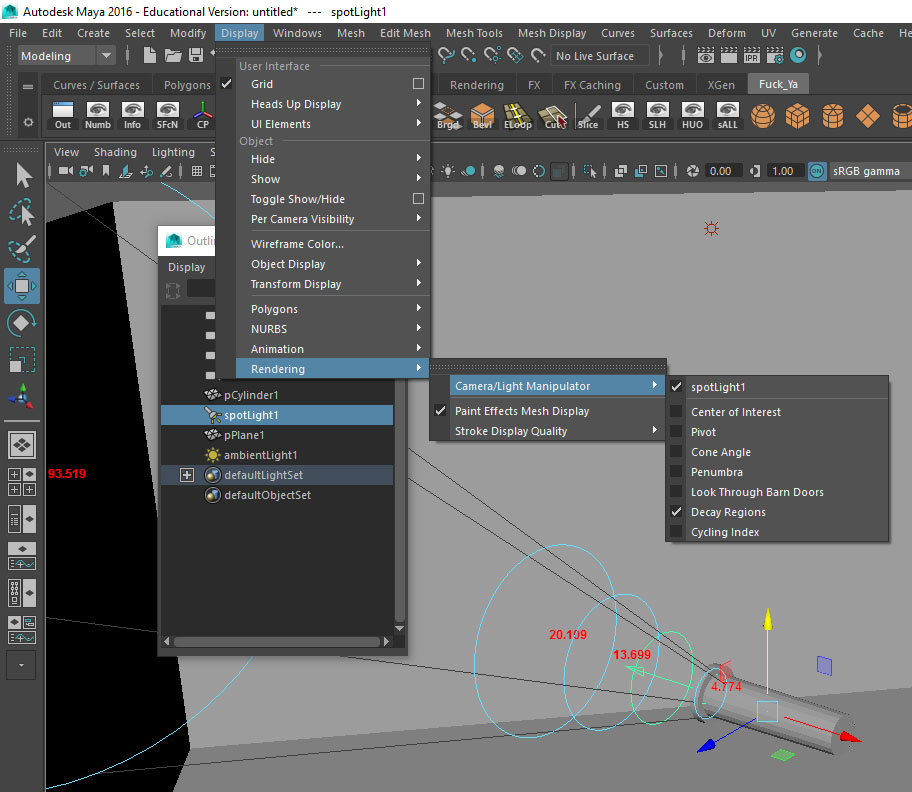
Task: Expand Show submenu
Action: (x=333, y=179)
